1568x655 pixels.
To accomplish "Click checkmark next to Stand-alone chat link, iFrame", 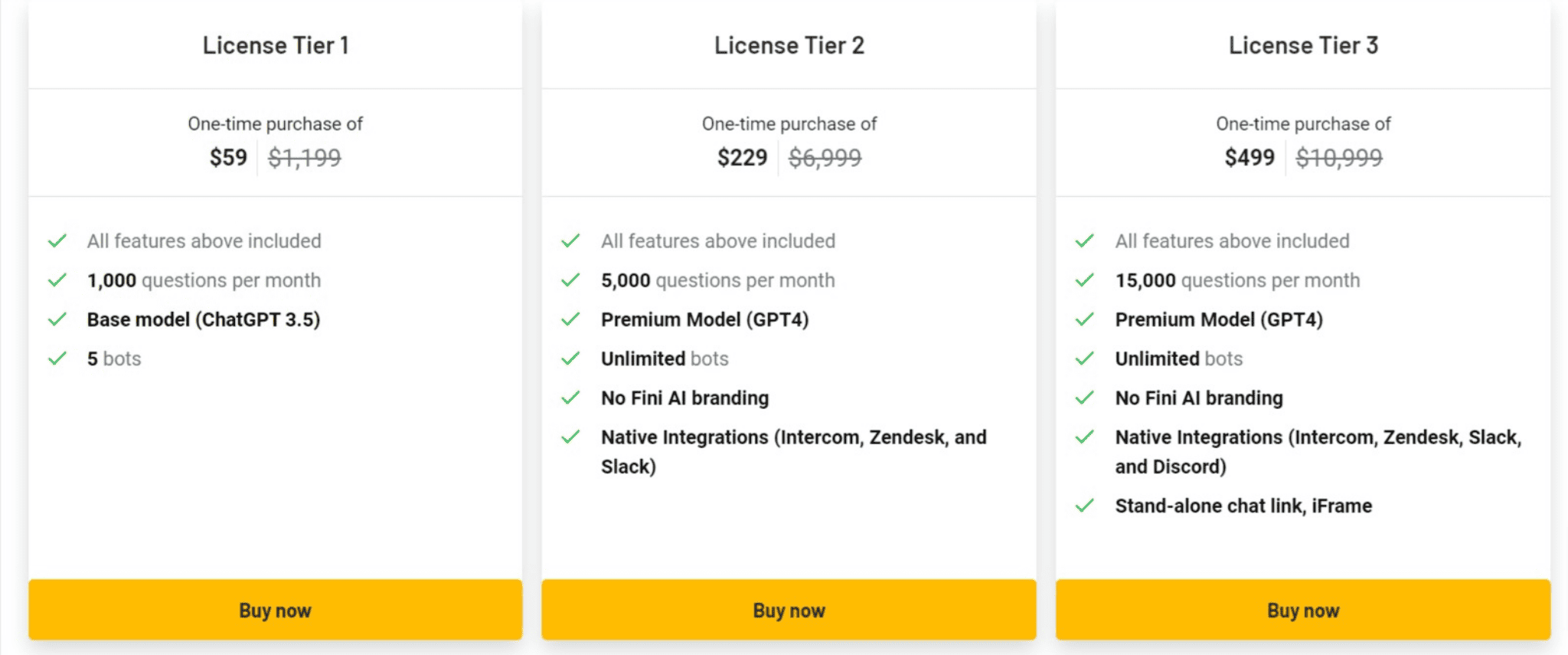I will click(1084, 506).
